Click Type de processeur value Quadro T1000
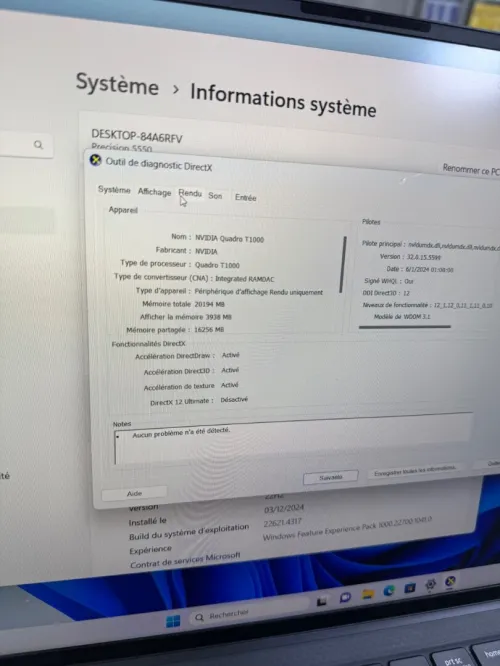 click(217, 265)
